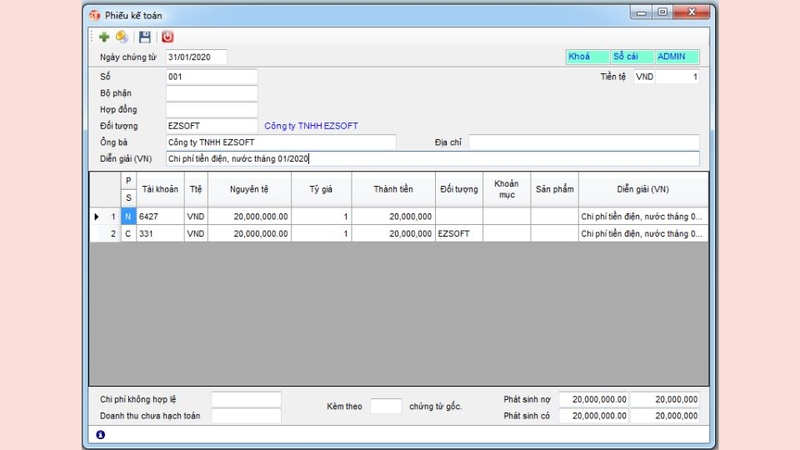Click the red power exit icon
Image resolution: width=800 pixels, height=450 pixels.
point(167,37)
